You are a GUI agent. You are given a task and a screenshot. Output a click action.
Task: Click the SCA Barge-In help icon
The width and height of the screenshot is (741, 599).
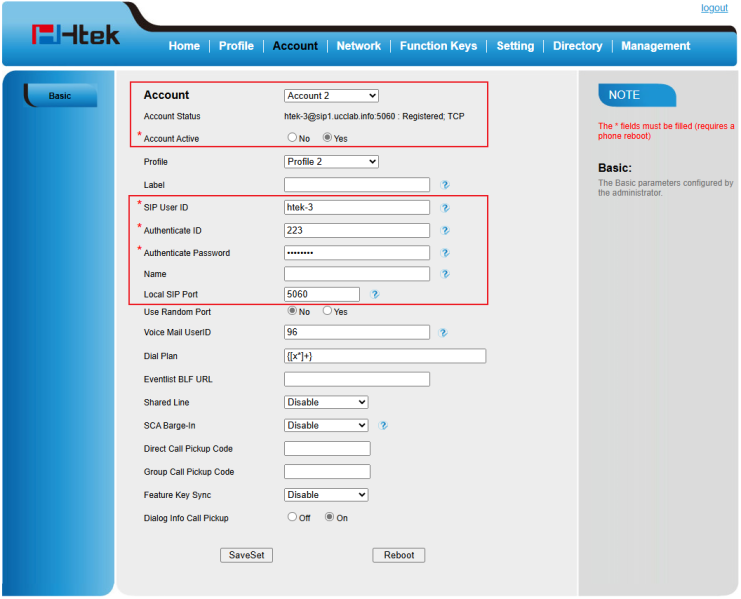tap(383, 426)
